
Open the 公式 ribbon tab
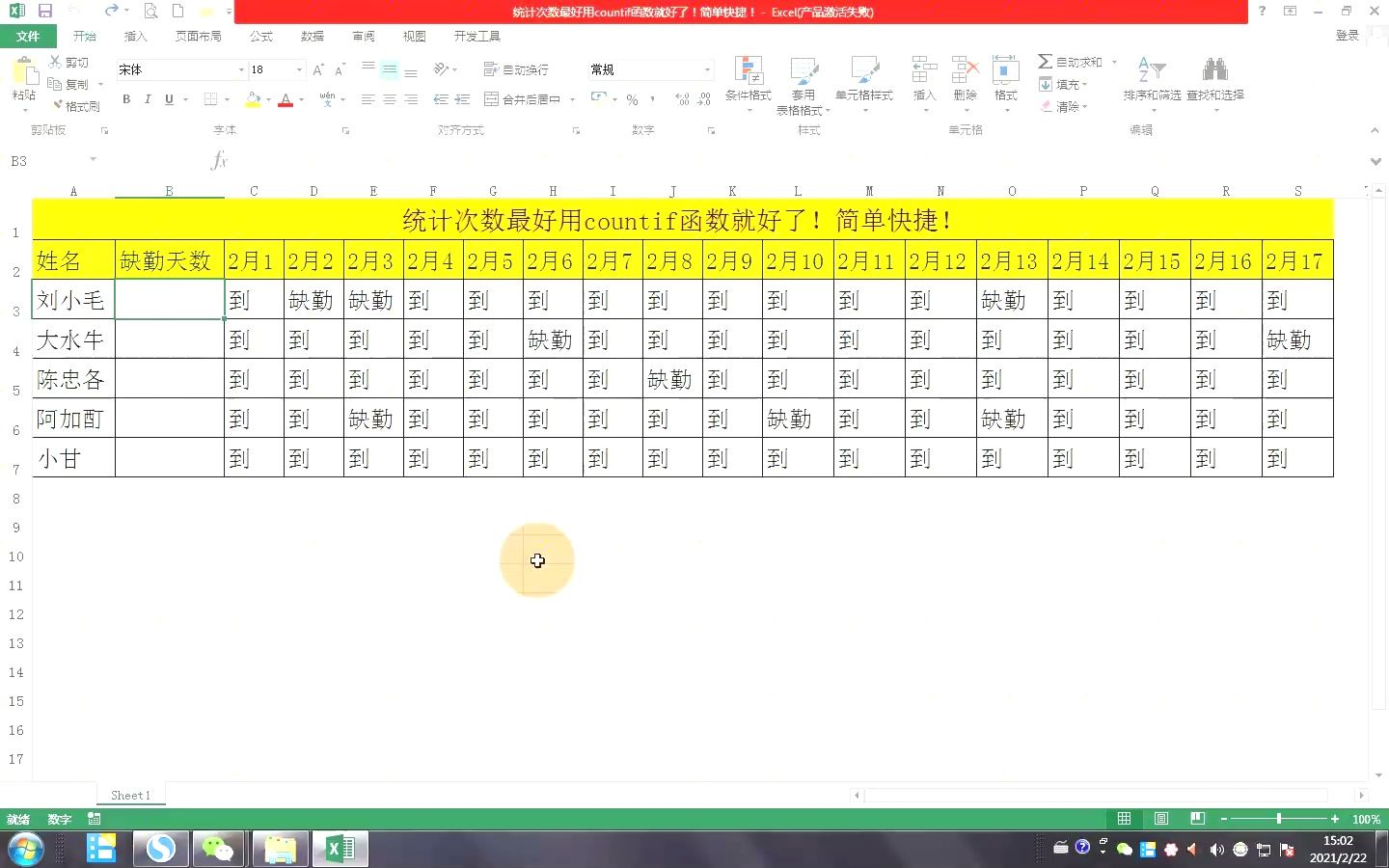259,36
